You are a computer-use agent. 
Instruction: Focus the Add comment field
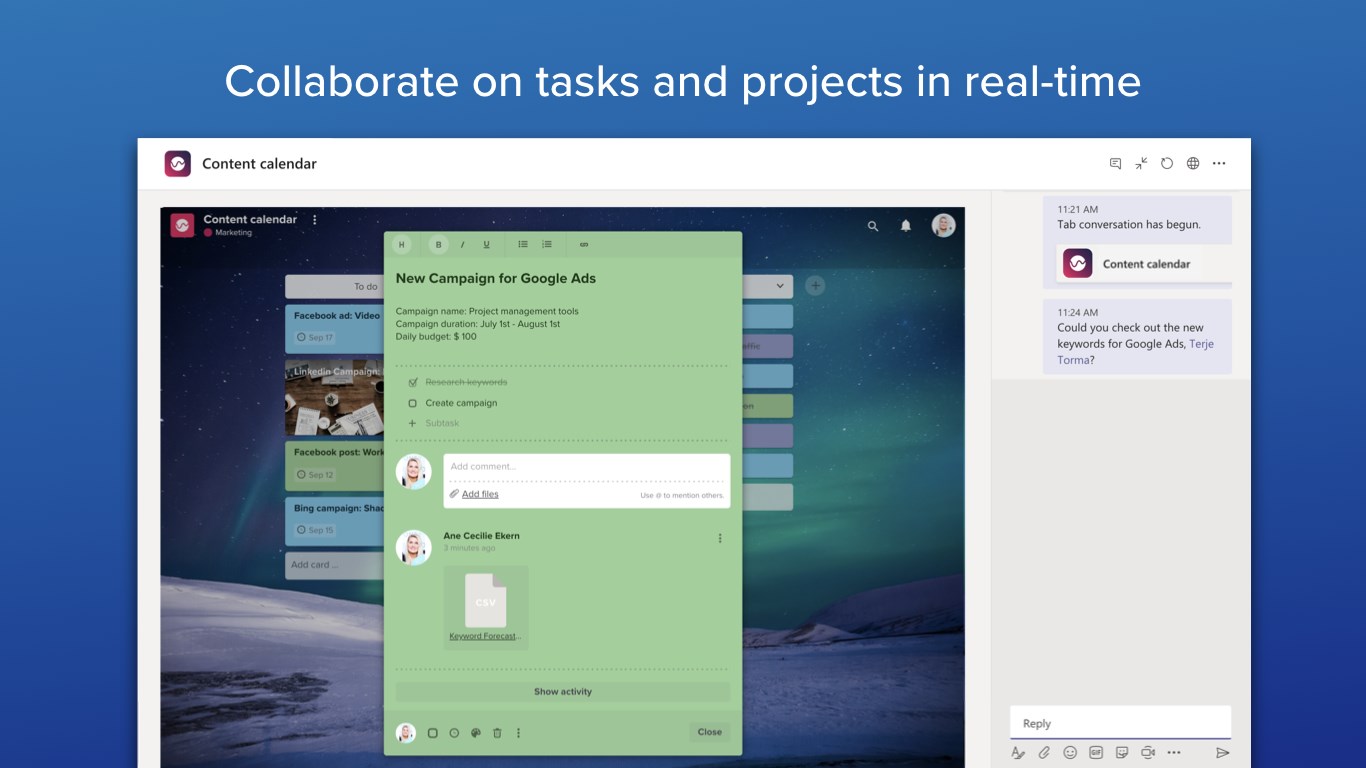point(587,467)
